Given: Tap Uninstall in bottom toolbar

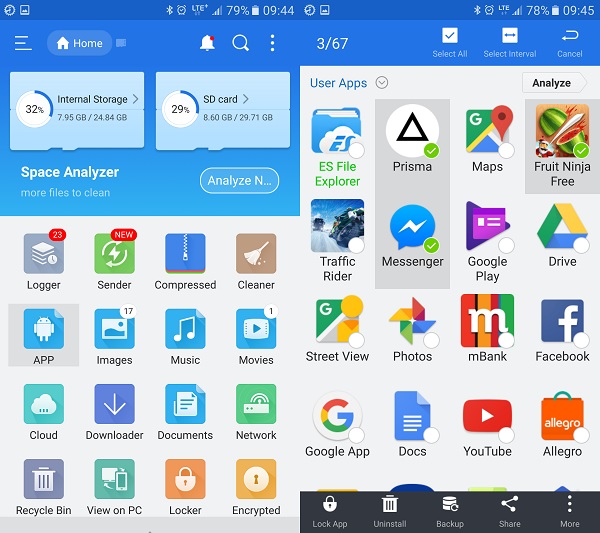Looking at the screenshot, I should (390, 512).
